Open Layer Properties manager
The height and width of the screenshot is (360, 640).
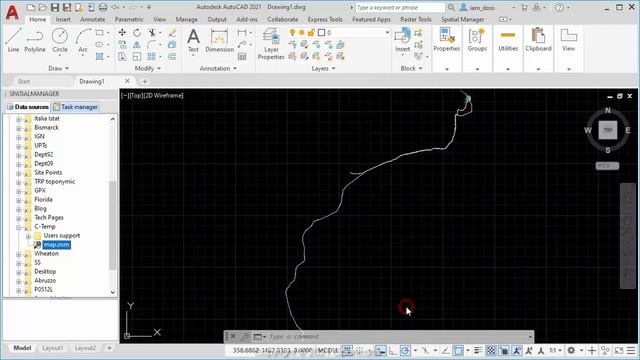coord(271,43)
